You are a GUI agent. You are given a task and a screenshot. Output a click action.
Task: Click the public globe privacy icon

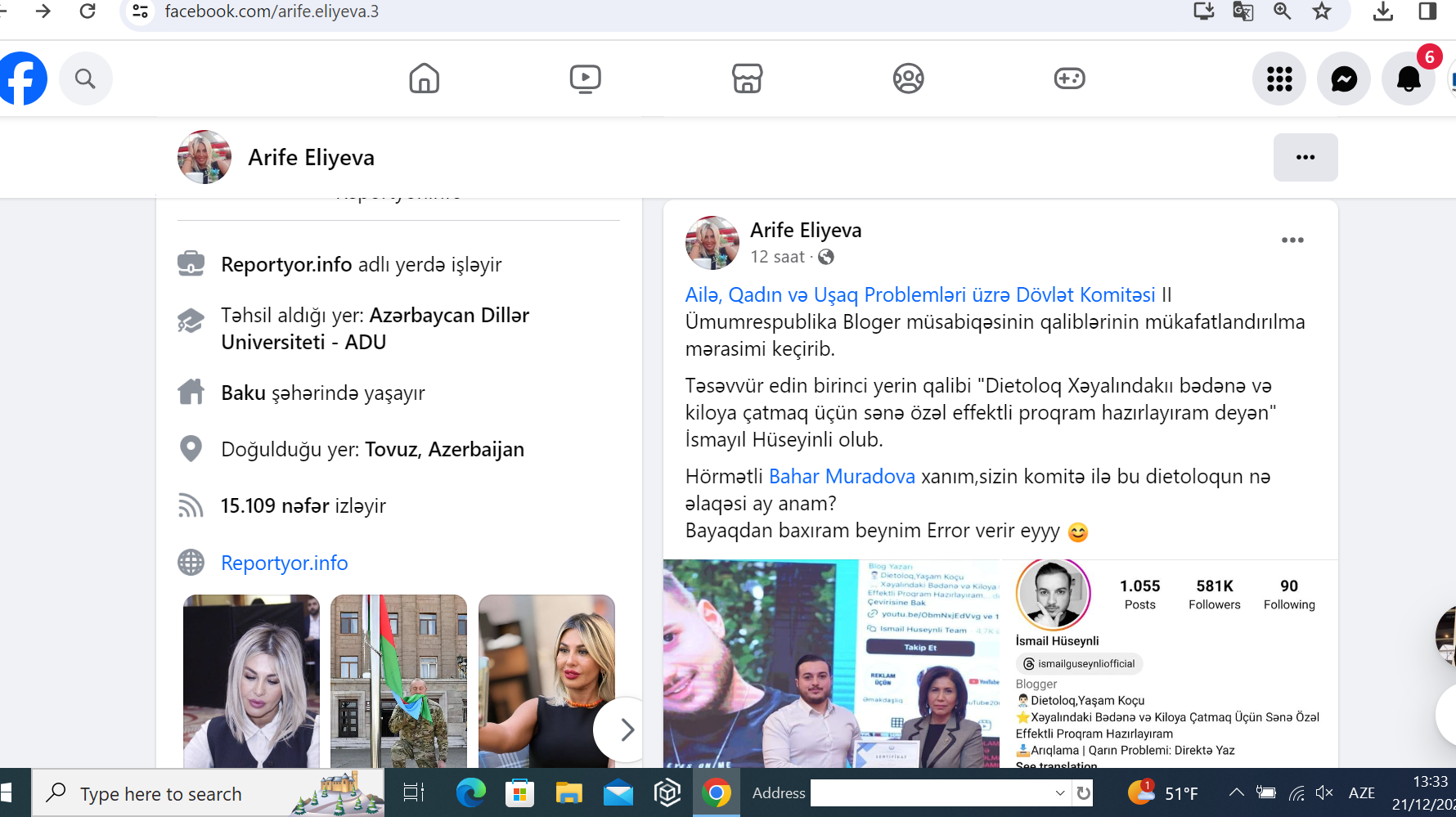pyautogui.click(x=826, y=257)
